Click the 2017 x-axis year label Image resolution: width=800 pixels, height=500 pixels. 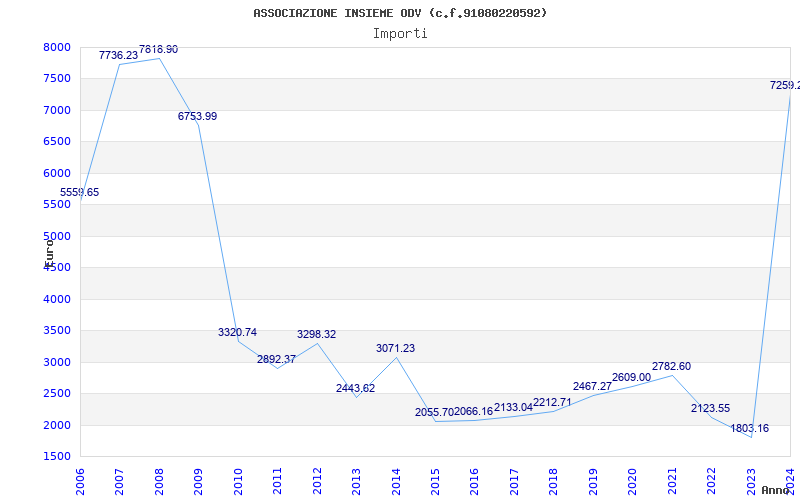coord(514,482)
